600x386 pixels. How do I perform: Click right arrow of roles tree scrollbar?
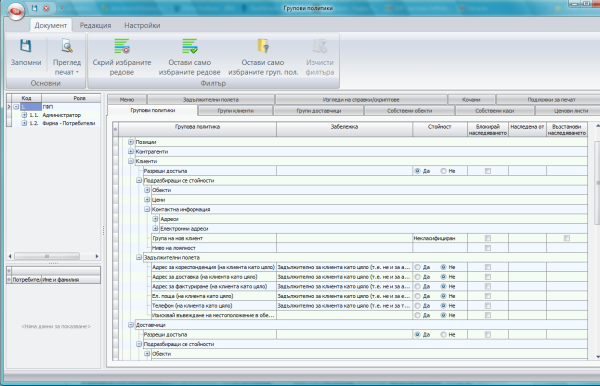click(x=97, y=256)
